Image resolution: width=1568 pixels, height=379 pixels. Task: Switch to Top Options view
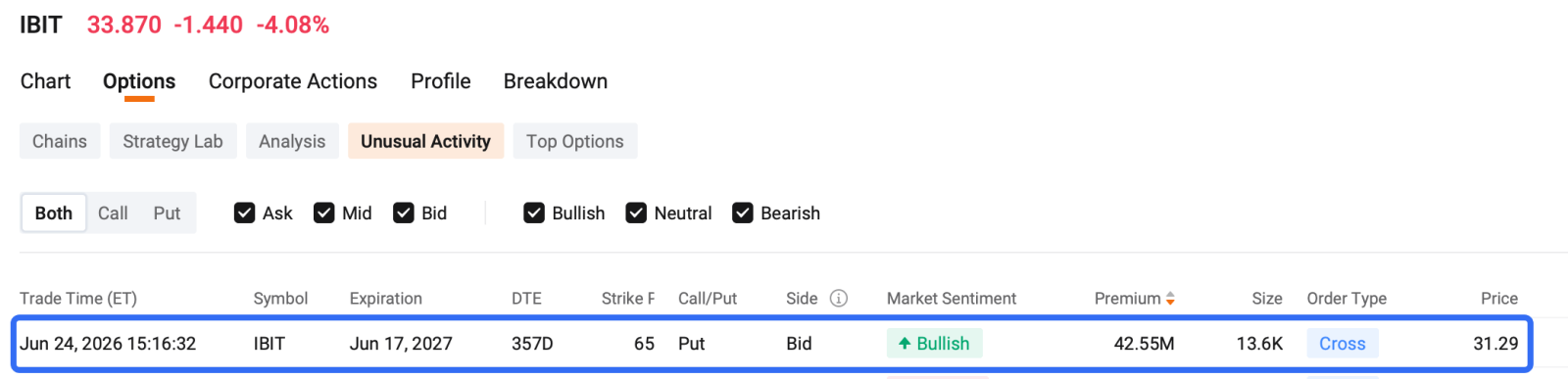(575, 141)
